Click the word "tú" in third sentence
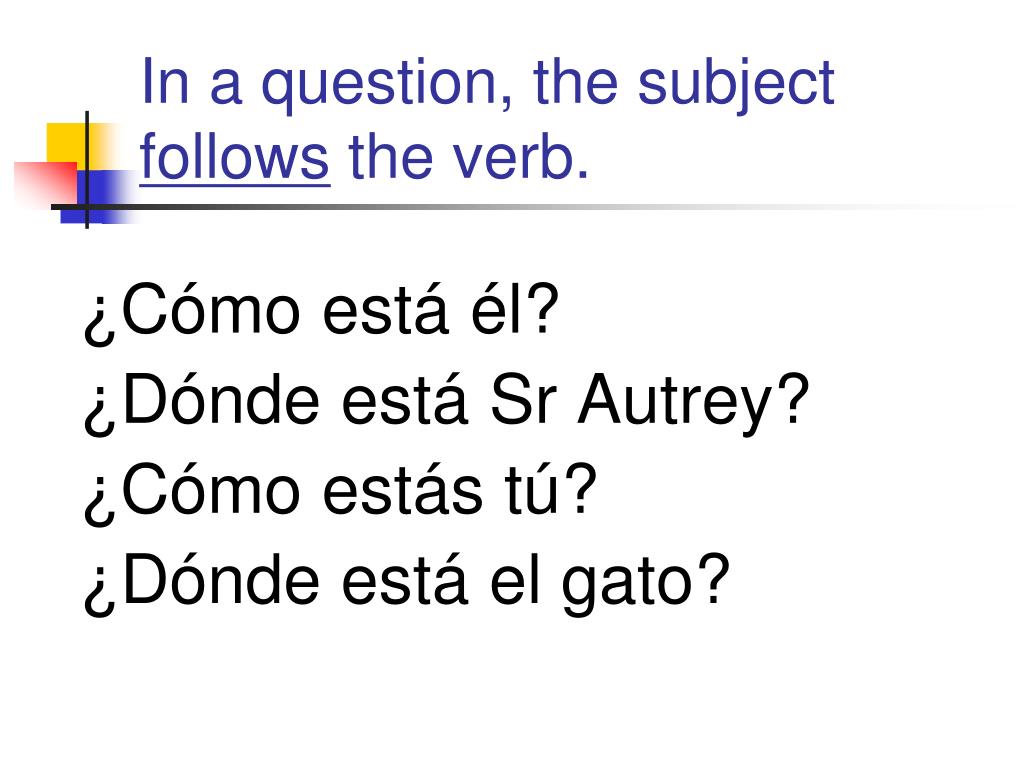Screen dimensions: 1024x768 click(x=532, y=490)
